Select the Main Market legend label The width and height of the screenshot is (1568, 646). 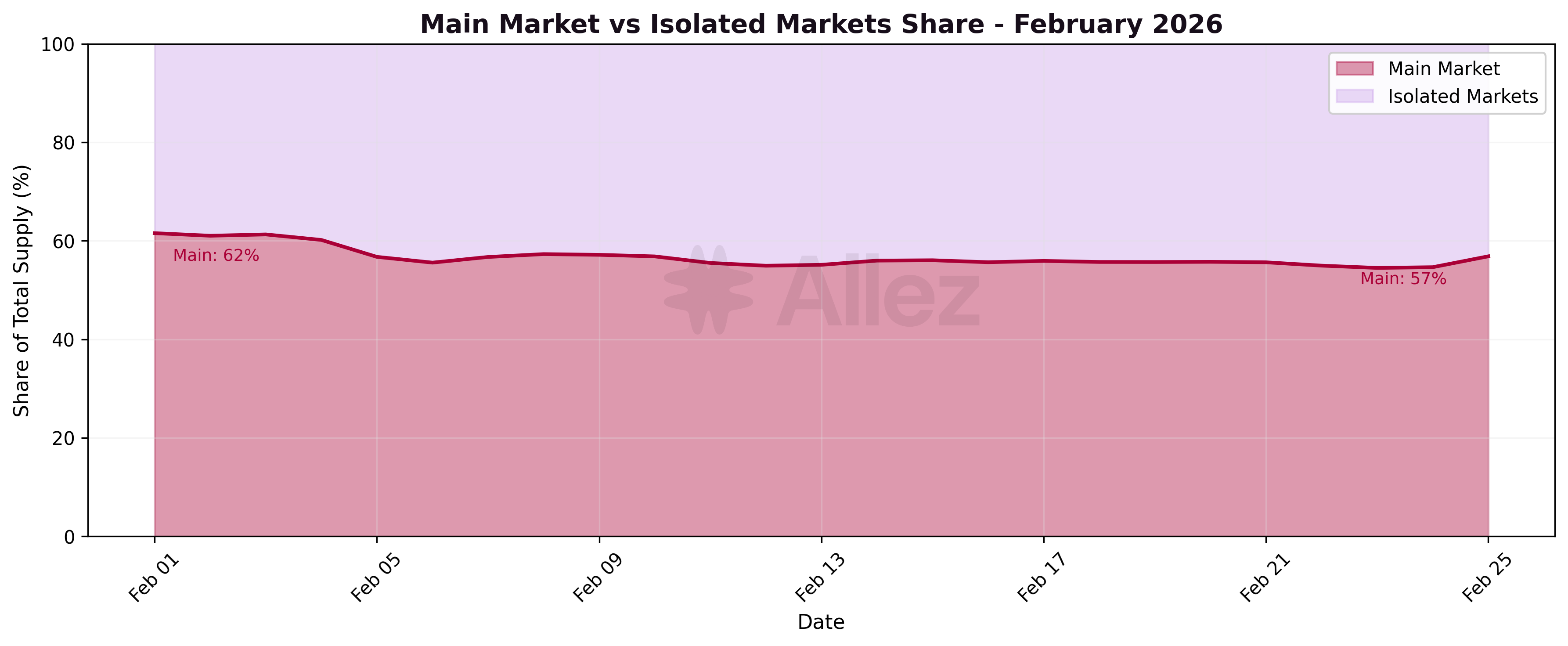click(1443, 69)
